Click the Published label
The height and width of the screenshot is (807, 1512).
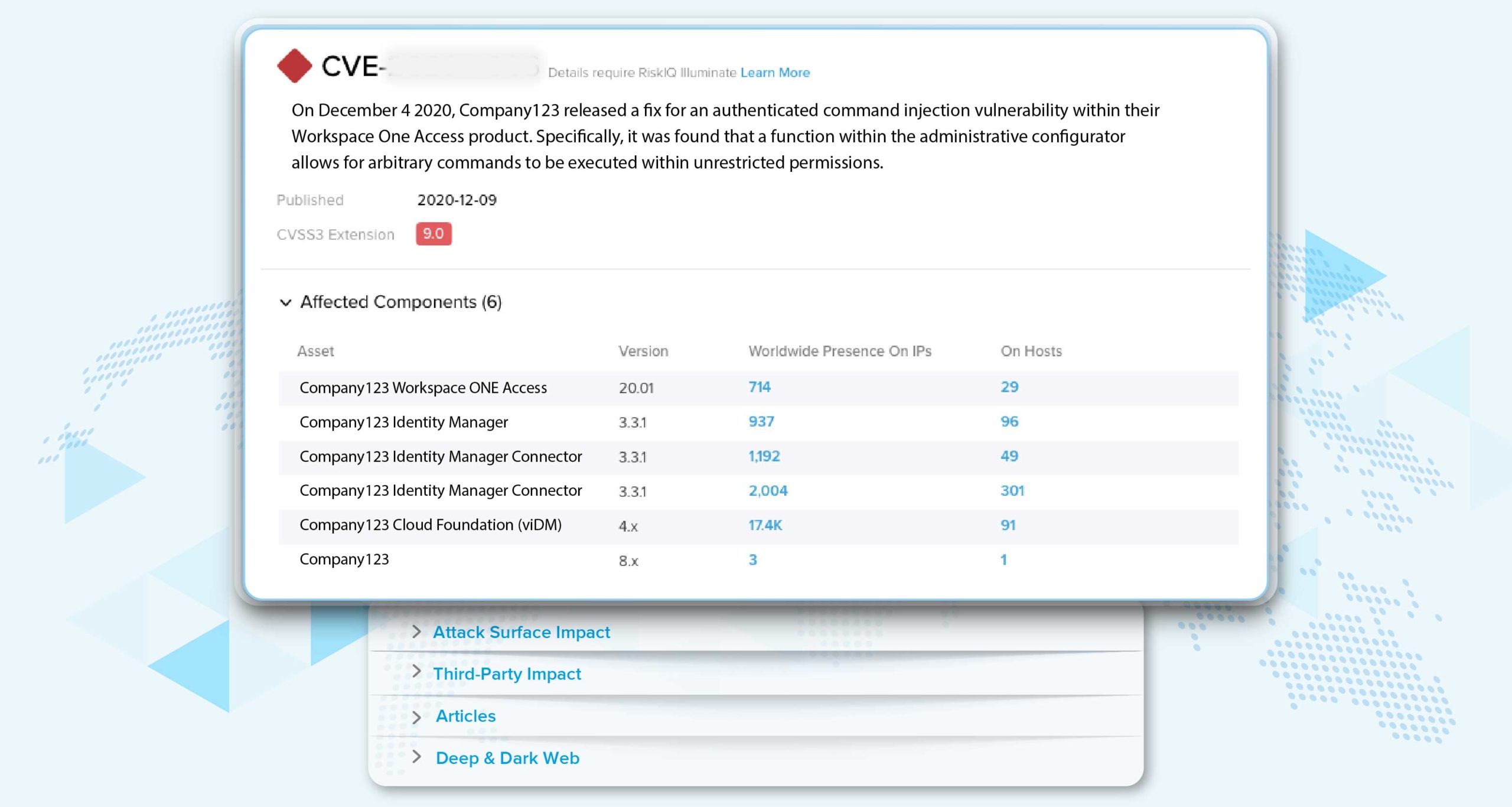click(310, 200)
